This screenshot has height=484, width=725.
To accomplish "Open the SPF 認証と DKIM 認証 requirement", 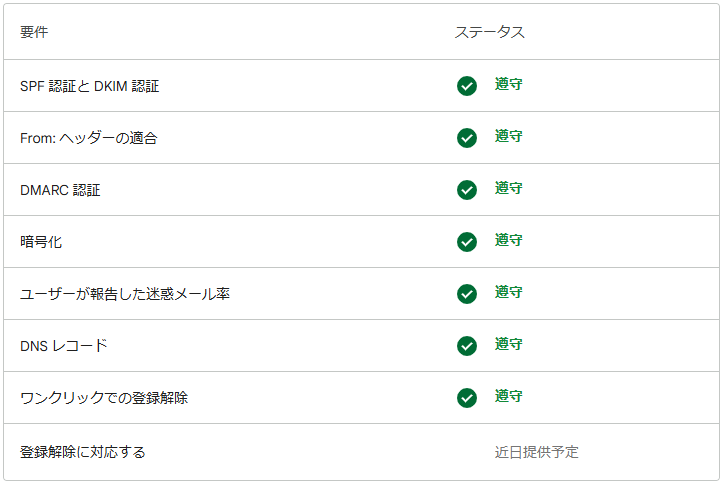I will [x=89, y=86].
